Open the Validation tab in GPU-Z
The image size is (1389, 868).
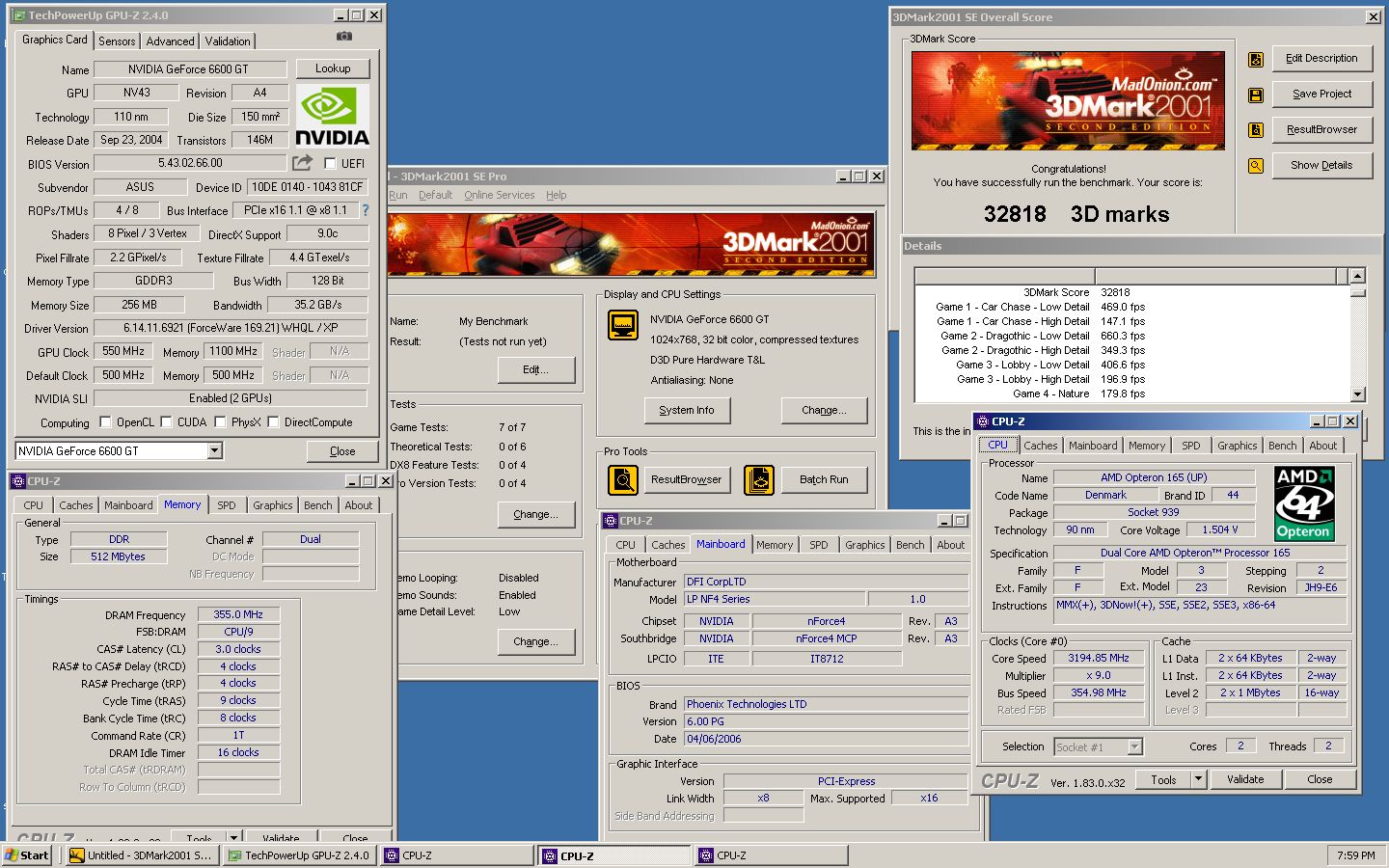pos(228,41)
